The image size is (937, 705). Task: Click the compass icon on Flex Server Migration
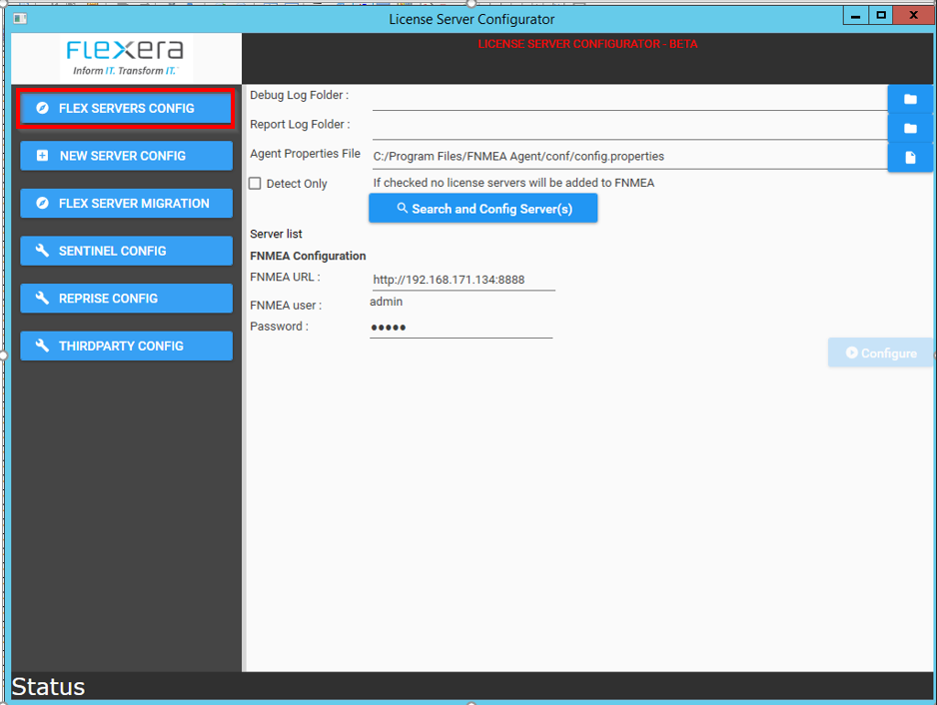click(42, 203)
